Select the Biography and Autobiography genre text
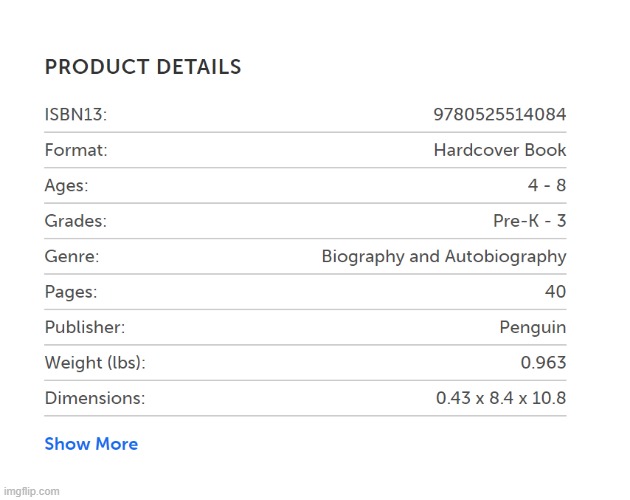The height and width of the screenshot is (500, 630). [443, 257]
